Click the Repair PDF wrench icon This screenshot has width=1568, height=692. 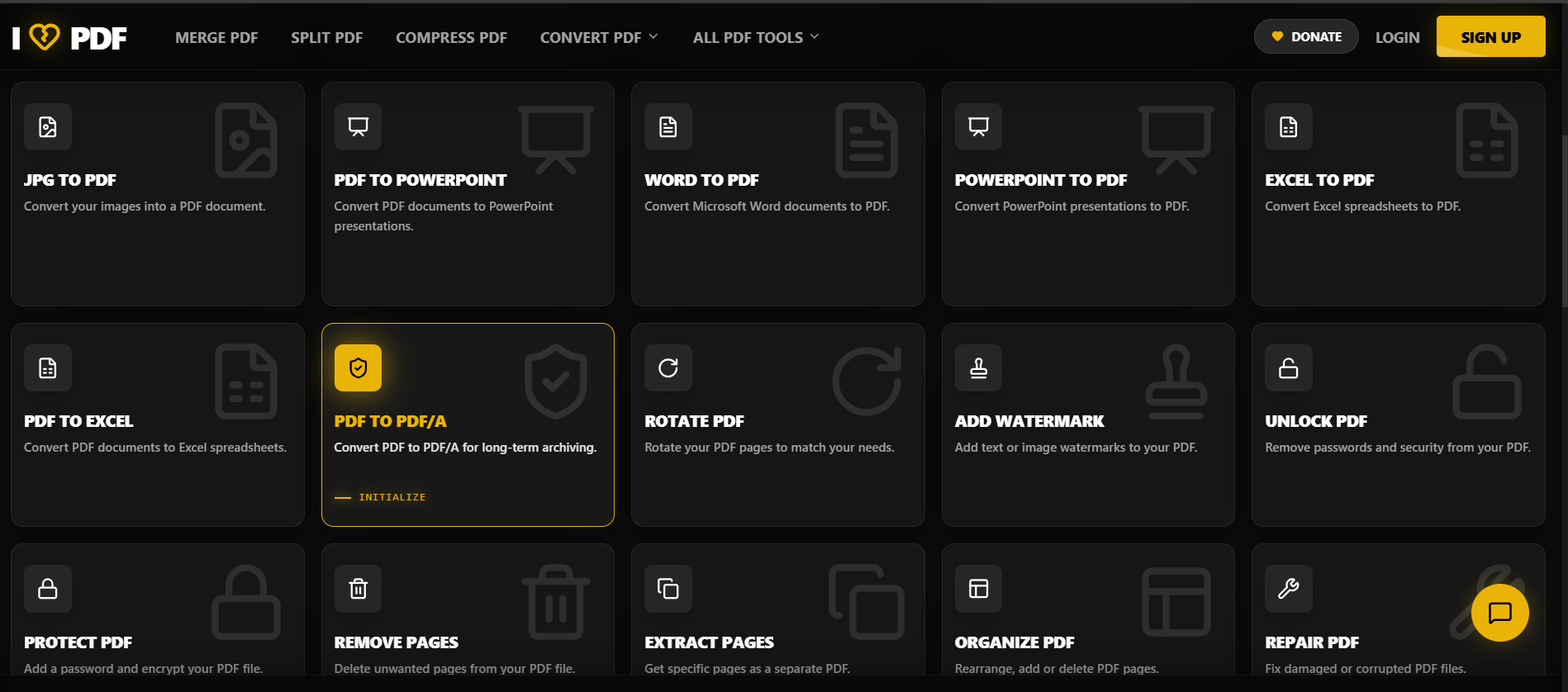[1289, 589]
